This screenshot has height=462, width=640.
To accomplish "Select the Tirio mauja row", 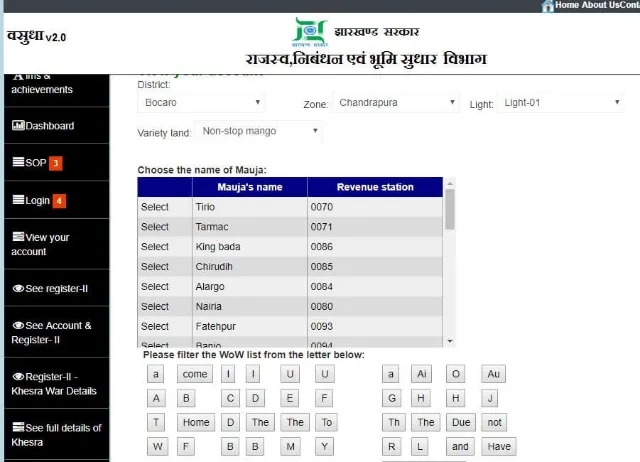I will [155, 207].
